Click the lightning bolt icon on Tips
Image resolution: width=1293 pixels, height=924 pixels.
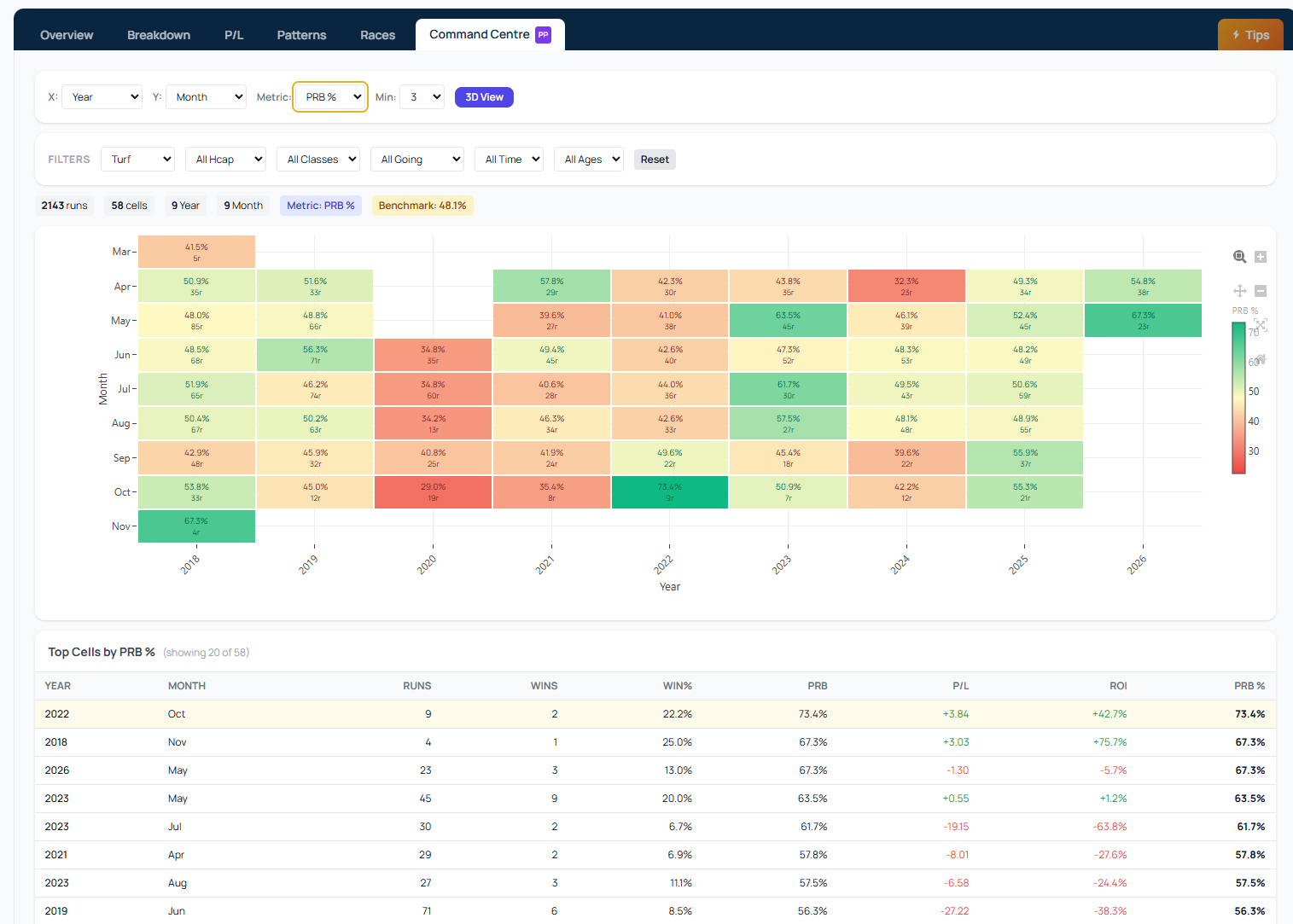pyautogui.click(x=1236, y=35)
